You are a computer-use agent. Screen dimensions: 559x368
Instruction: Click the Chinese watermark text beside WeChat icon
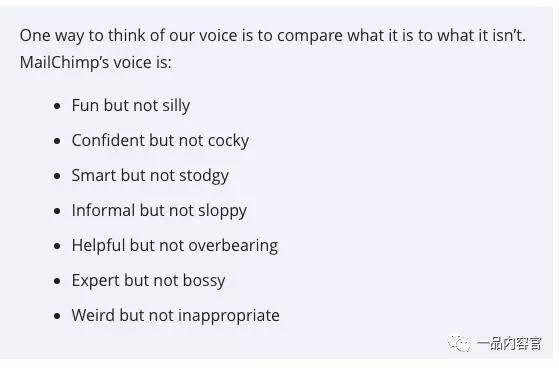pos(509,344)
